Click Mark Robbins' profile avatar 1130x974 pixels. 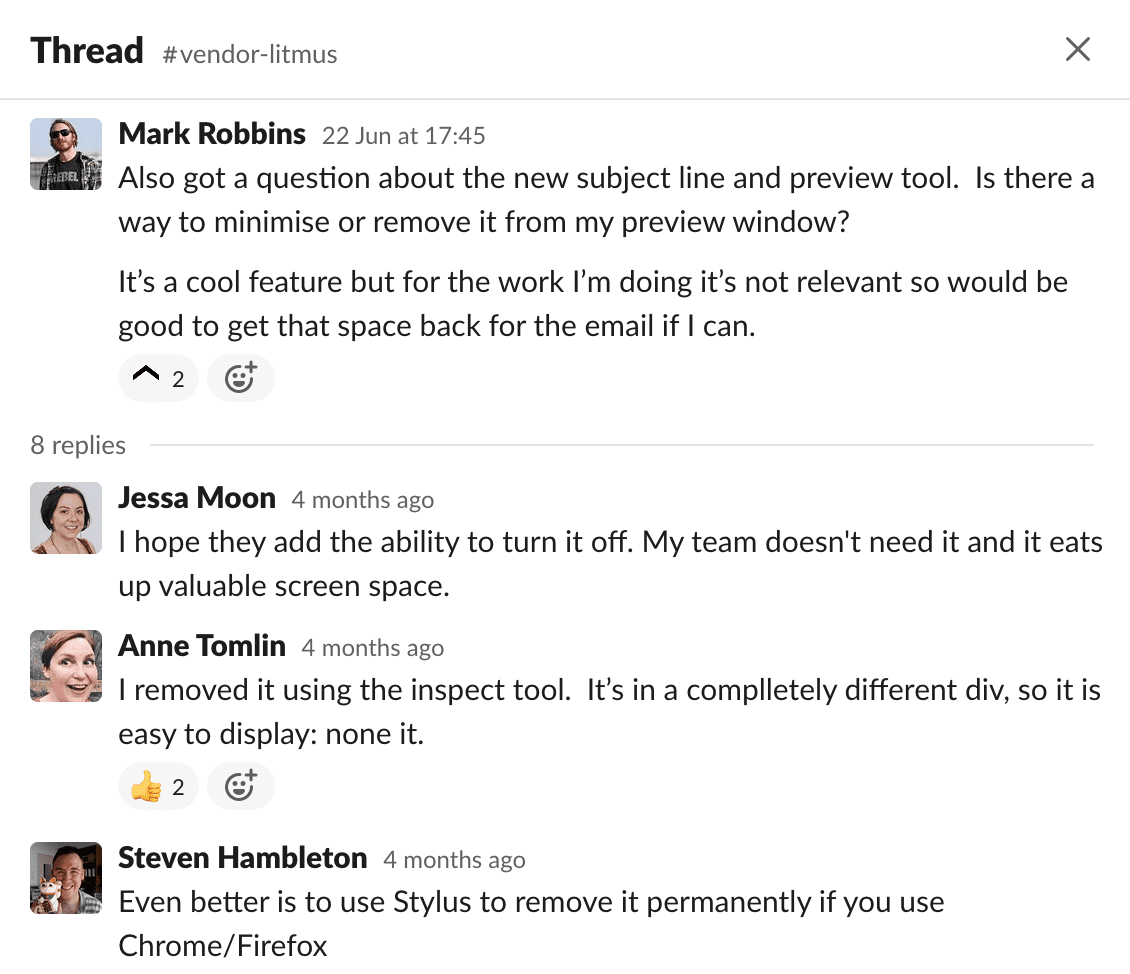tap(66, 154)
